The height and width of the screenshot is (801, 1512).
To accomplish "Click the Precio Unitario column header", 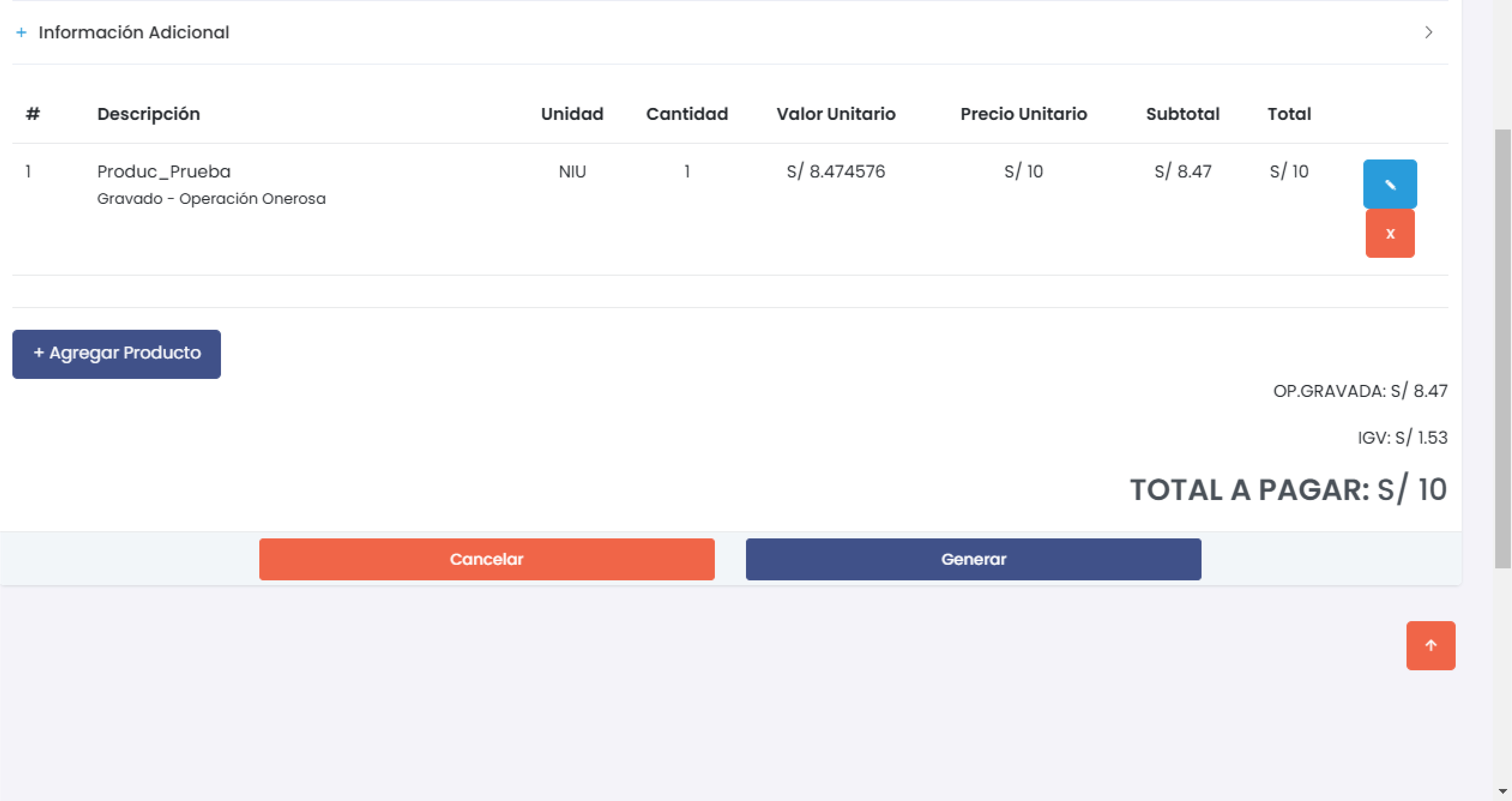I will click(x=1023, y=114).
